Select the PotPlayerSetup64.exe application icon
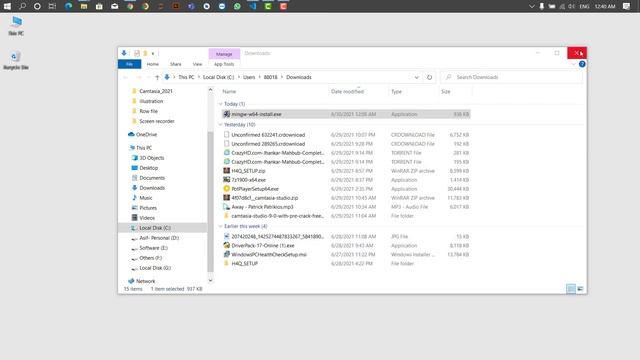The width and height of the screenshot is (640, 360). 227,189
